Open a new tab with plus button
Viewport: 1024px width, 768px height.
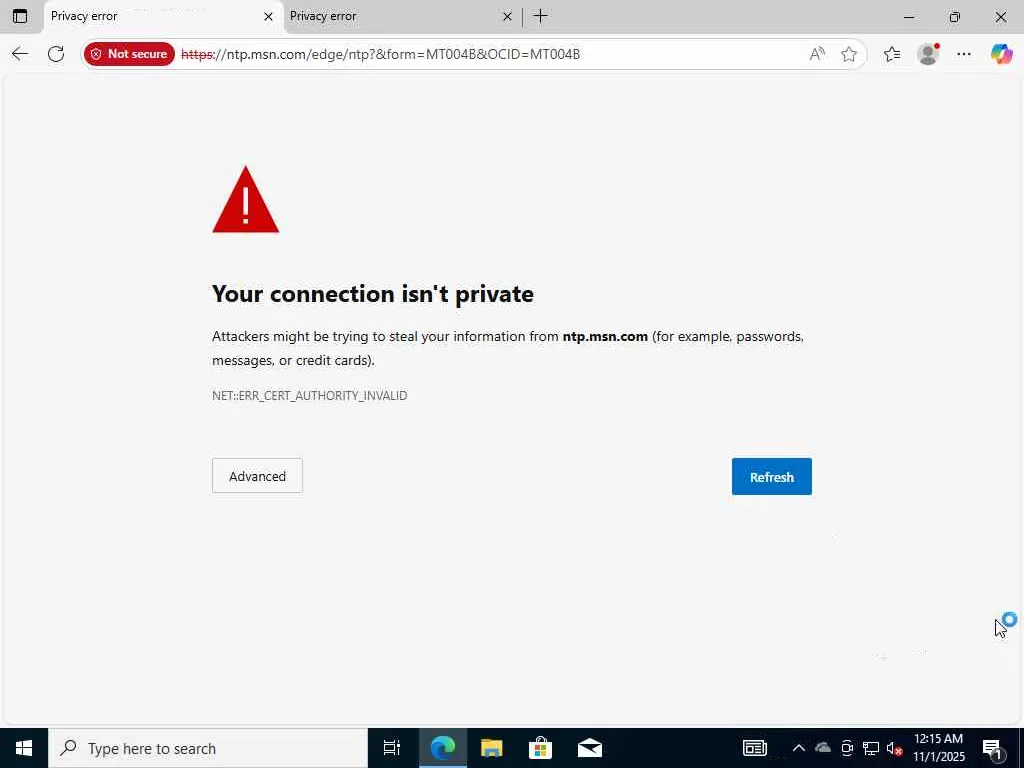click(x=541, y=16)
